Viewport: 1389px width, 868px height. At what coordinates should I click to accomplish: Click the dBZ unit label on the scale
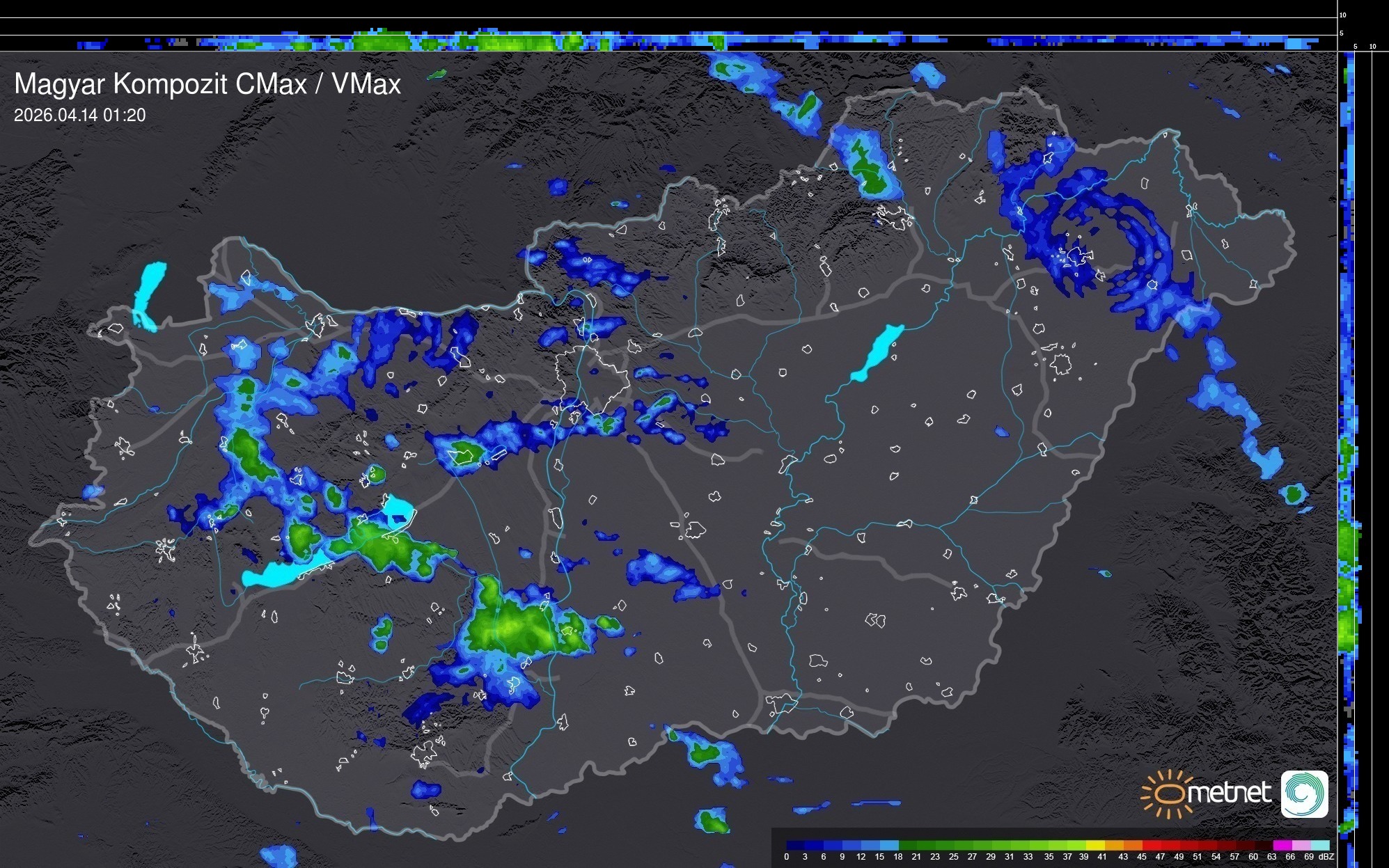pyautogui.click(x=1326, y=857)
